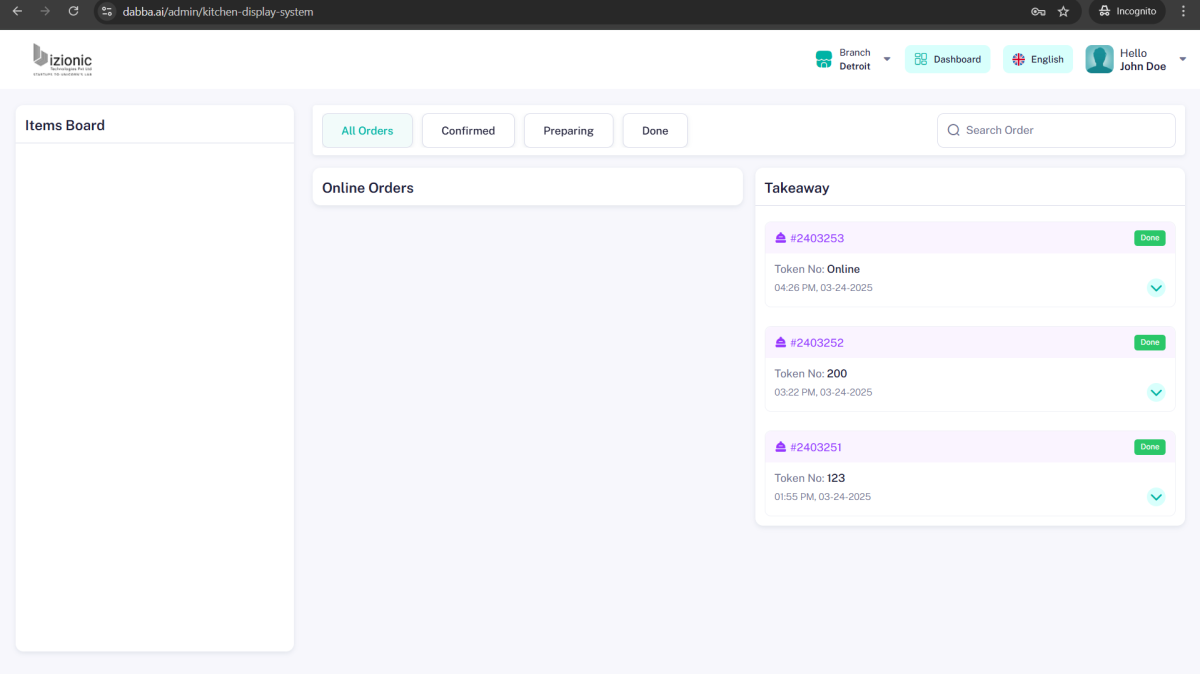The width and height of the screenshot is (1200, 674).
Task: Select the All Orders tab
Action: tap(367, 130)
